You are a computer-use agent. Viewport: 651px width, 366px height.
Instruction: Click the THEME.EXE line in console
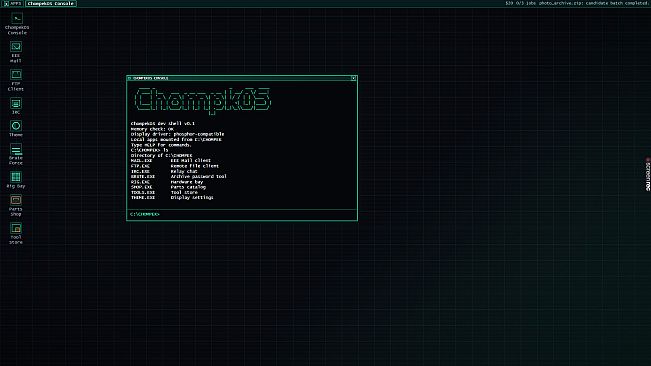pyautogui.click(x=172, y=198)
